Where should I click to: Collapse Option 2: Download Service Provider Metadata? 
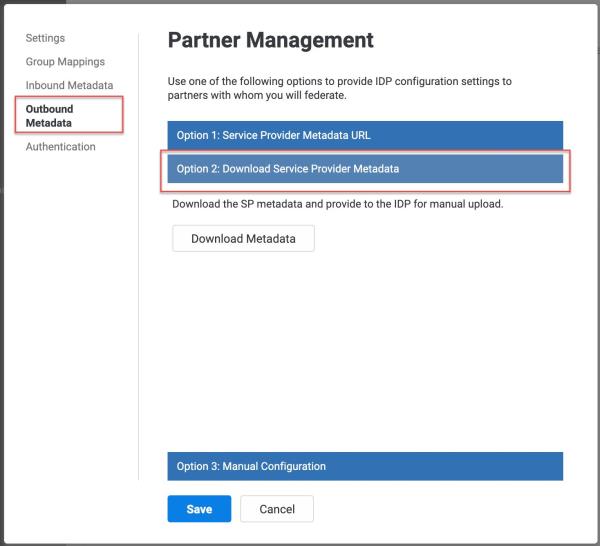pyautogui.click(x=365, y=169)
